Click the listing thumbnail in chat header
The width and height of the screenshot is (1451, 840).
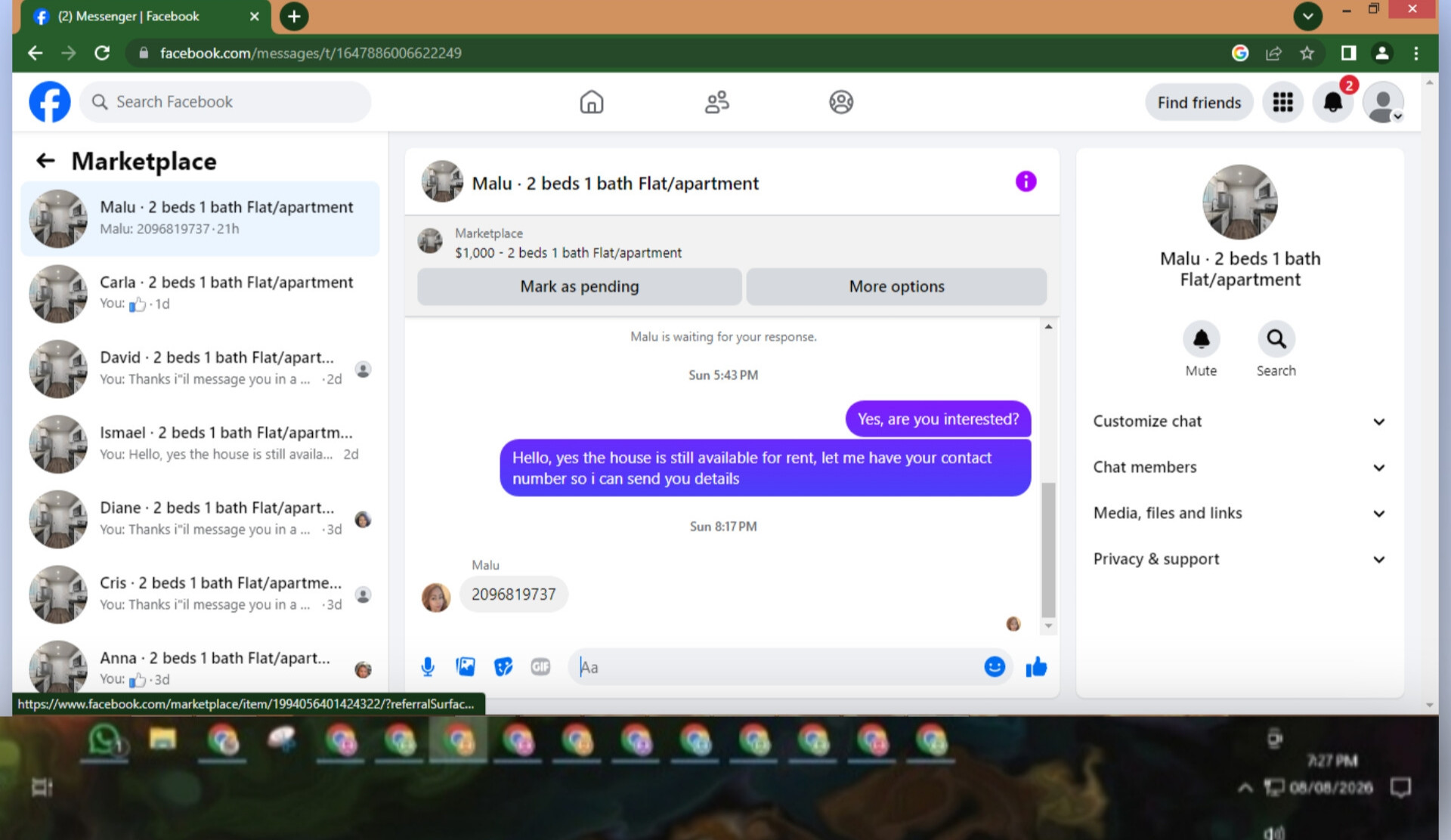click(442, 181)
